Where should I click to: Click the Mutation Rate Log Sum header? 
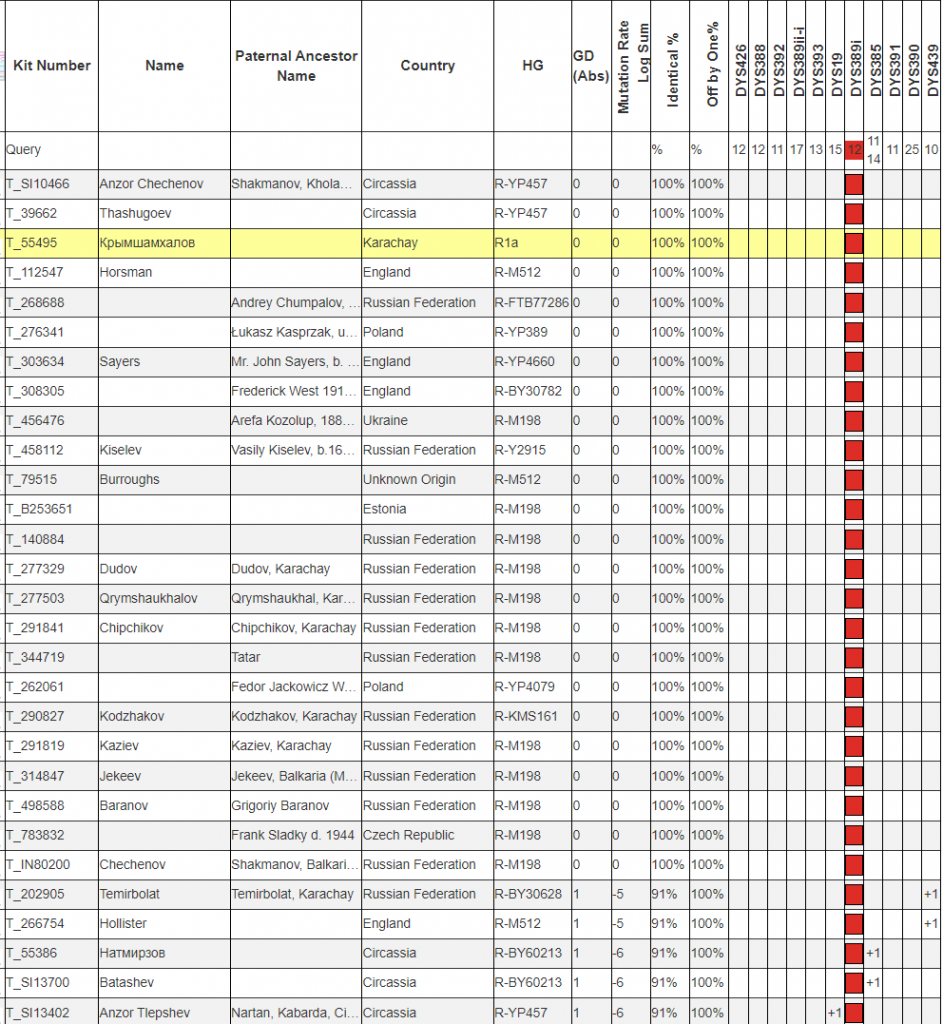click(631, 66)
